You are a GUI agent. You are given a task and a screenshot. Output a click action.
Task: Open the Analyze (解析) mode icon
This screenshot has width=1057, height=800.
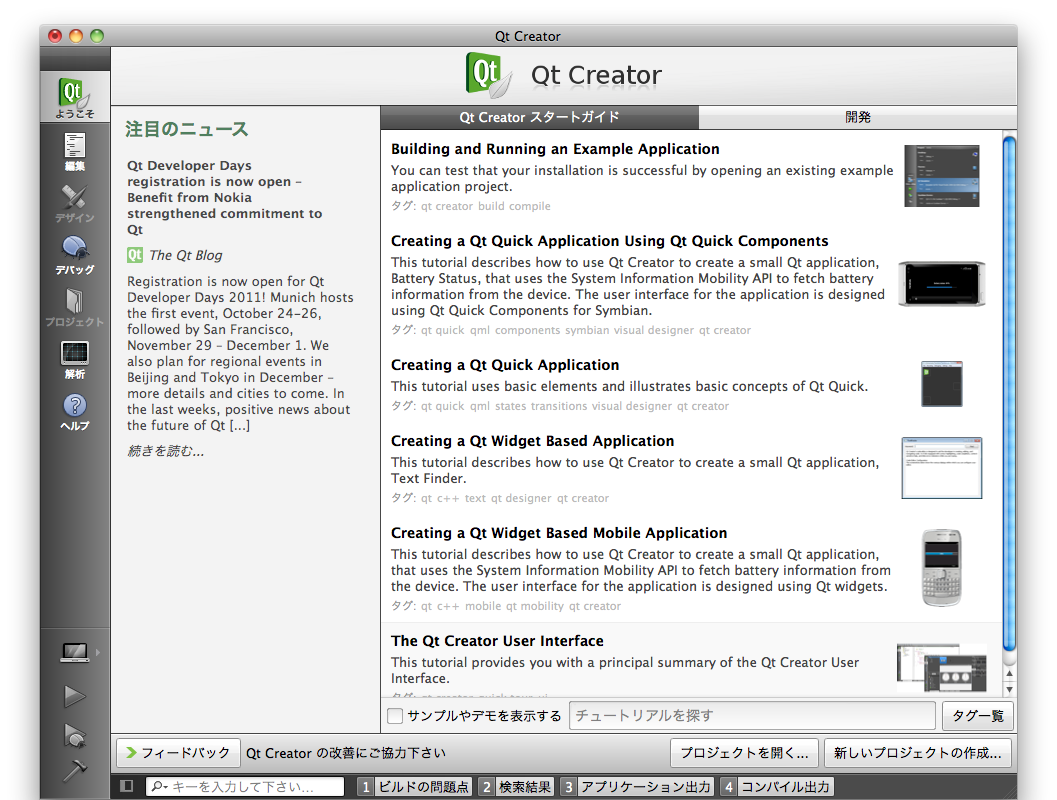75,358
